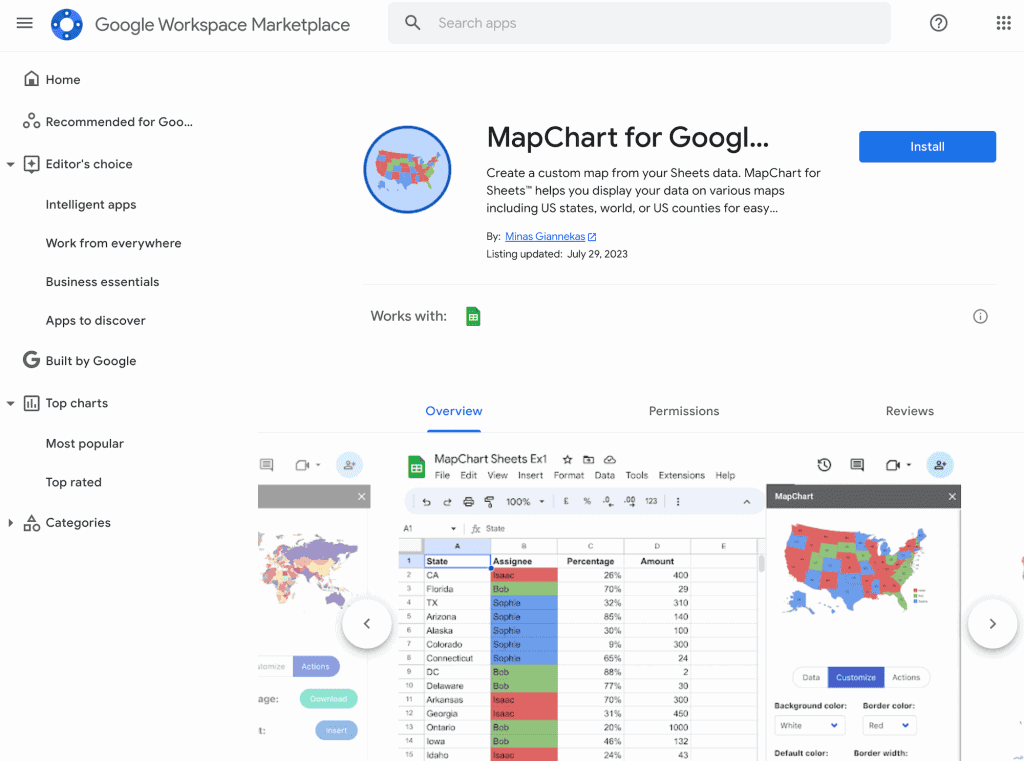This screenshot has width=1024, height=761.
Task: Open the Minas Giannekas developer link
Action: 545,236
